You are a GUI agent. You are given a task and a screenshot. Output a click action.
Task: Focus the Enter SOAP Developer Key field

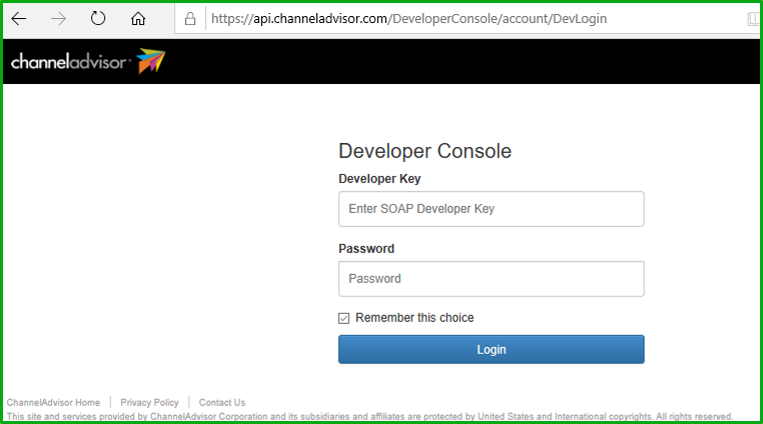point(491,209)
